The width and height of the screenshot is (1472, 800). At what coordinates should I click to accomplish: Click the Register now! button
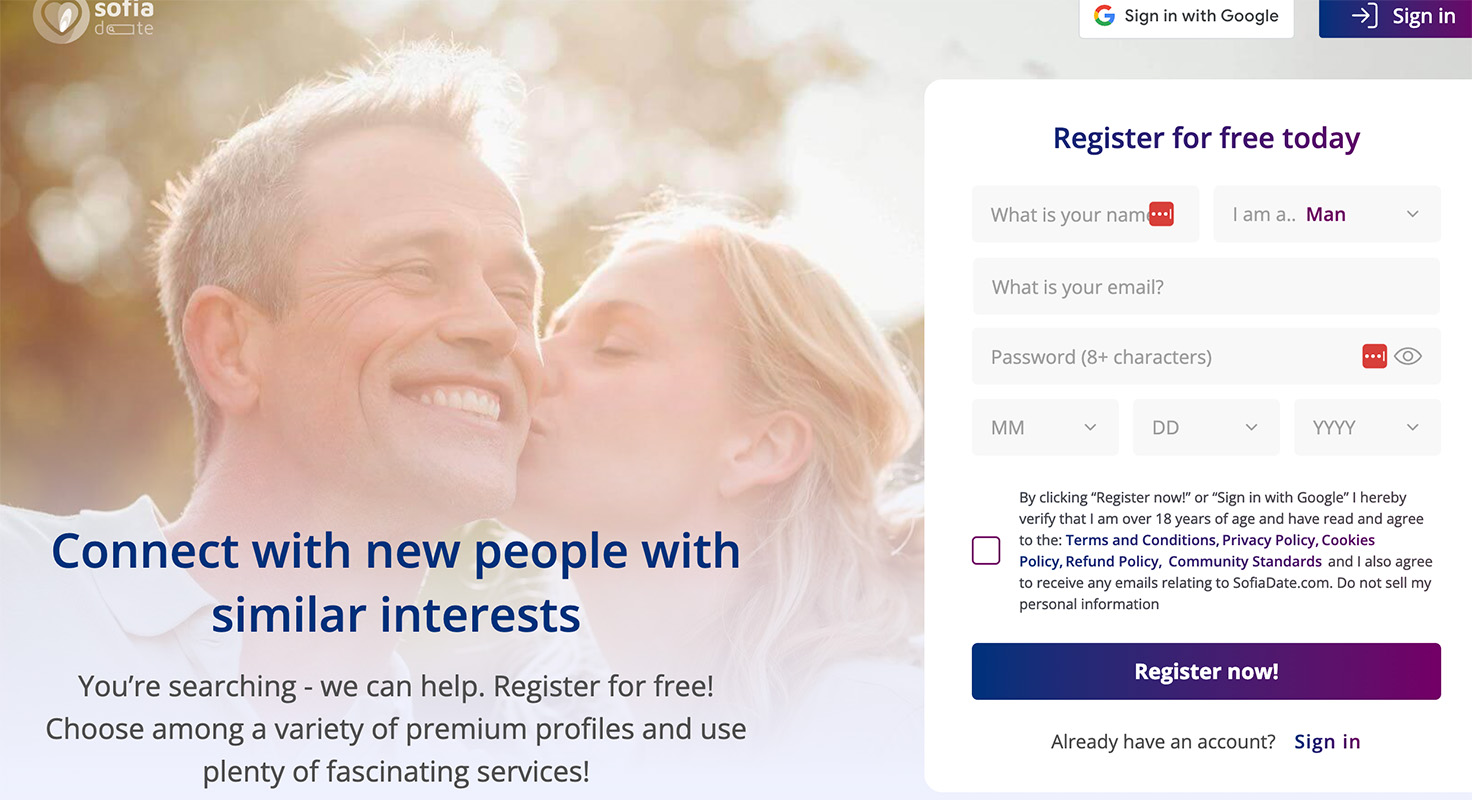pyautogui.click(x=1206, y=671)
